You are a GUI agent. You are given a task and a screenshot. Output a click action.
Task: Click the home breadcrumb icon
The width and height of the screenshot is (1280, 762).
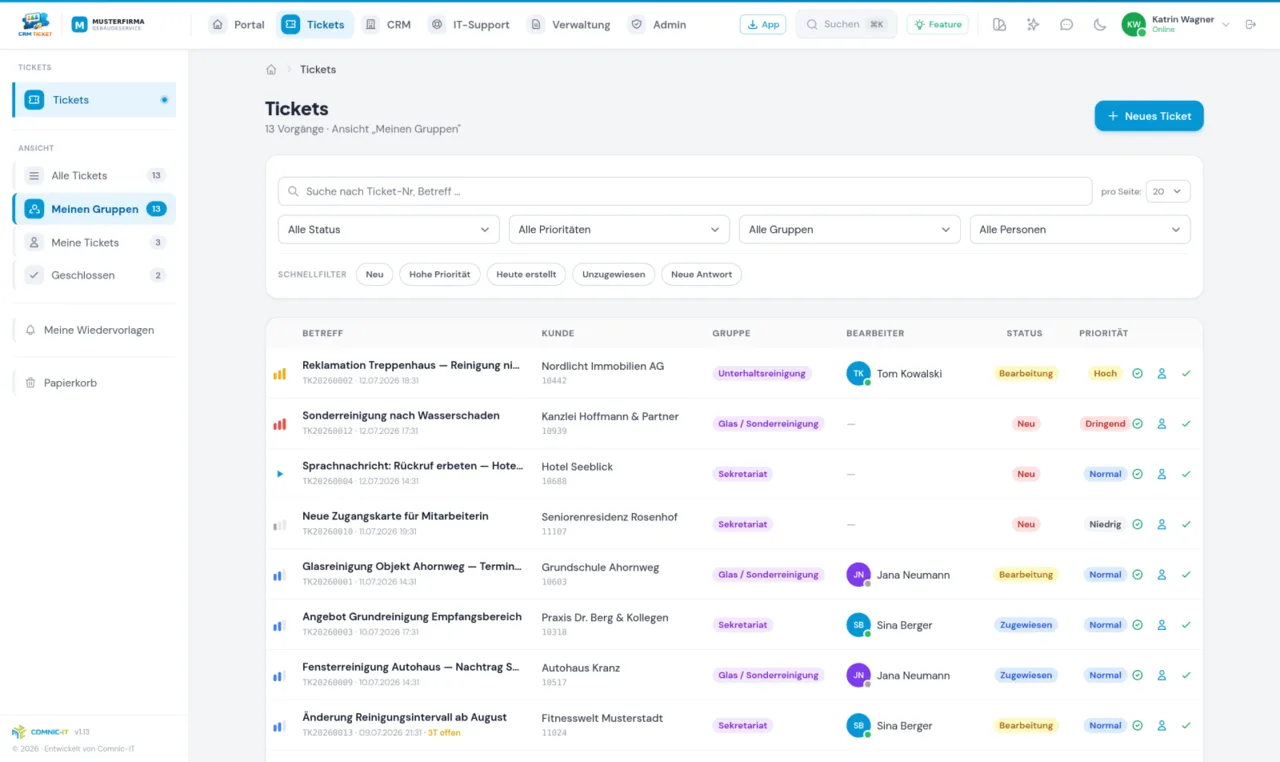coord(271,69)
